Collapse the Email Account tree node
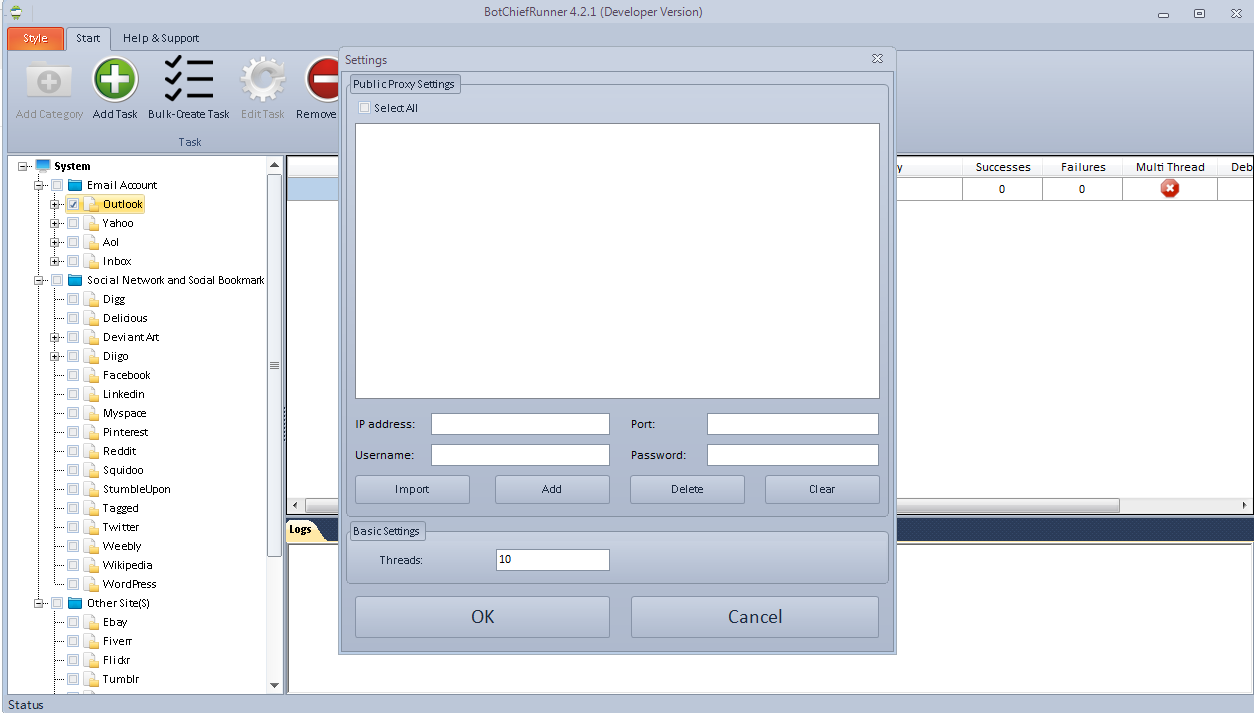1254x713 pixels. pos(40,185)
